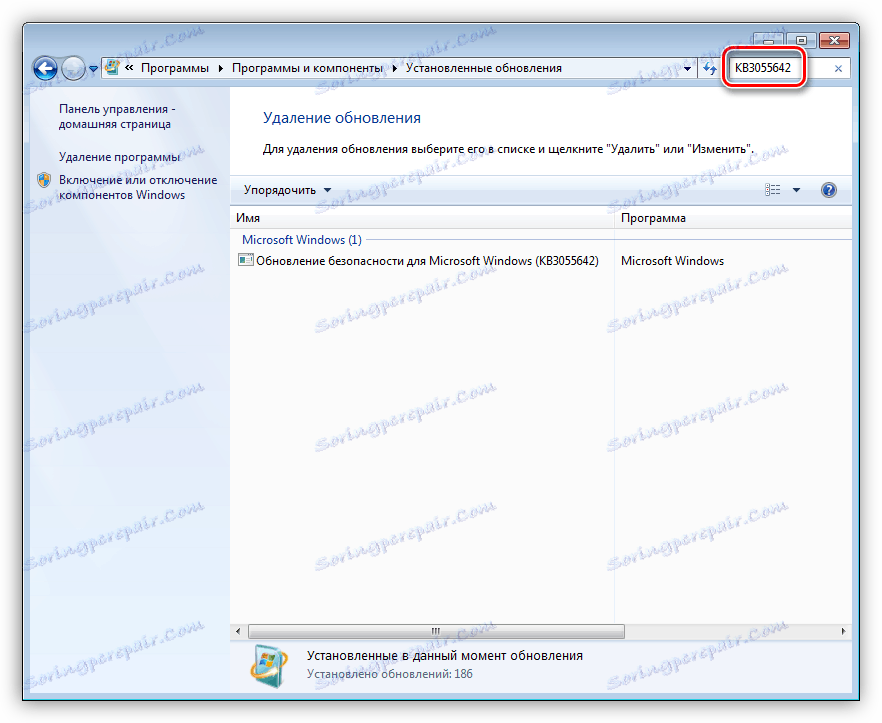882x723 pixels.
Task: Refresh the view with the refresh arrows icon
Action: (710, 69)
